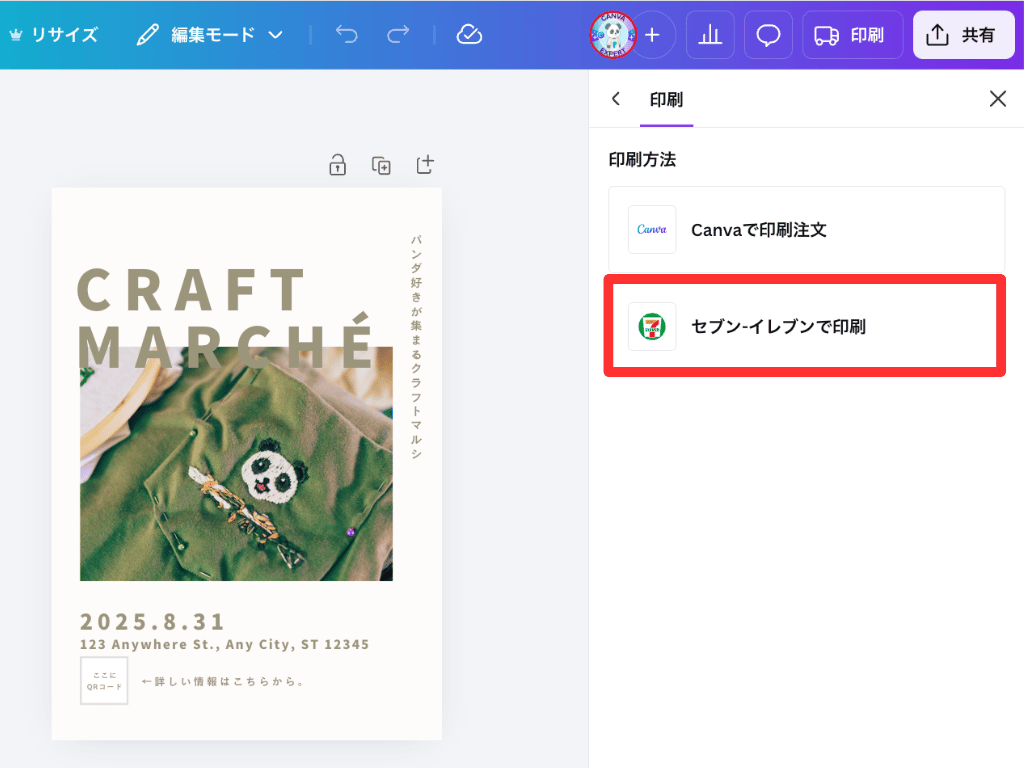Close the 印刷 panel with the X
This screenshot has height=768, width=1024.
click(x=997, y=98)
